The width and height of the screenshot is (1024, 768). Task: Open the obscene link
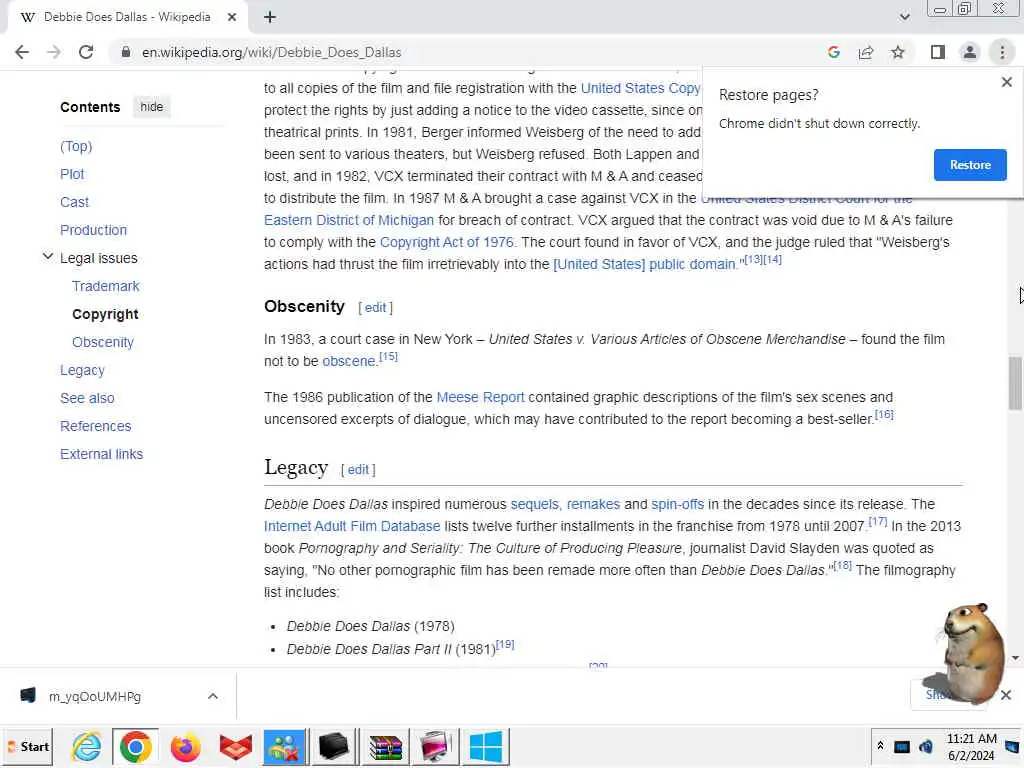[x=348, y=362]
